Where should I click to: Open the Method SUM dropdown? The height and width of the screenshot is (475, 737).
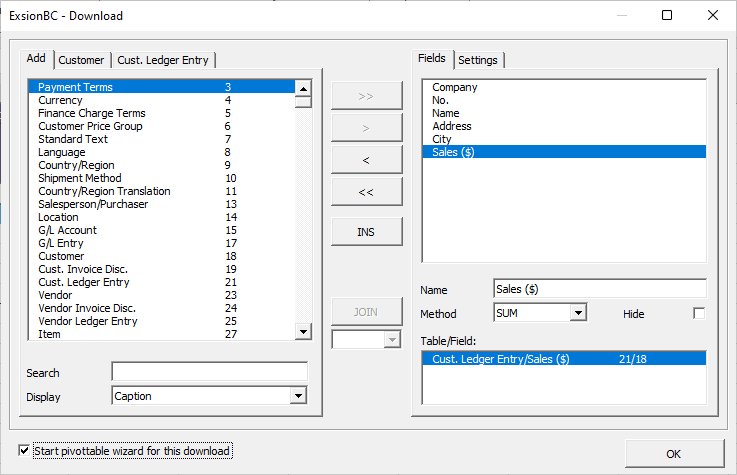[x=578, y=312]
